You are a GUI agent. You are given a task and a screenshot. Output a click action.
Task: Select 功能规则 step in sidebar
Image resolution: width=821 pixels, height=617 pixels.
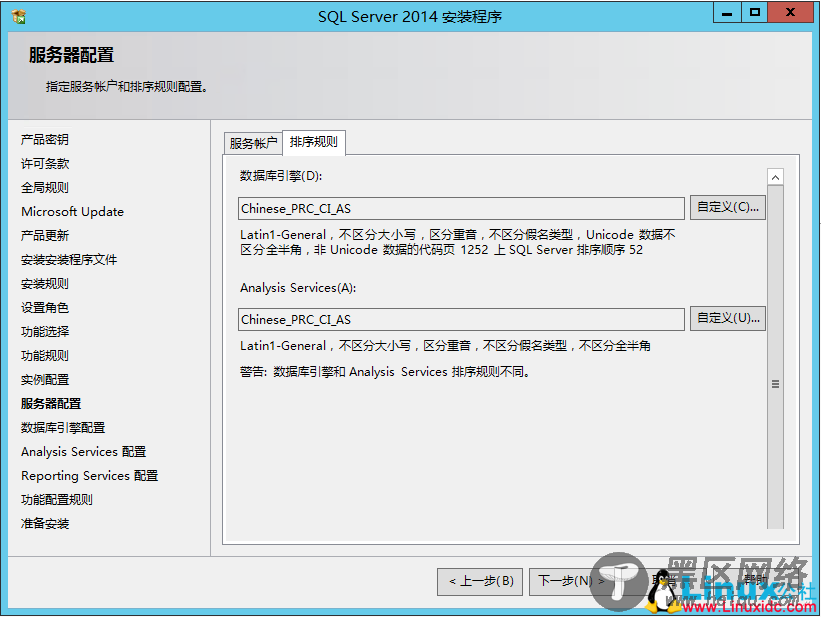tap(45, 356)
